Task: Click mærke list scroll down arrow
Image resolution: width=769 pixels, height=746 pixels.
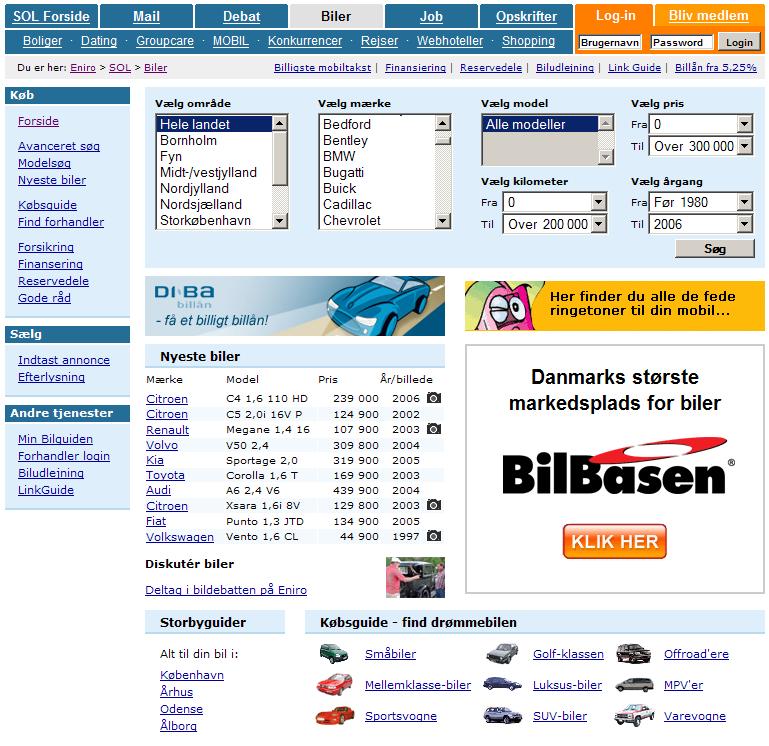Action: pyautogui.click(x=442, y=221)
